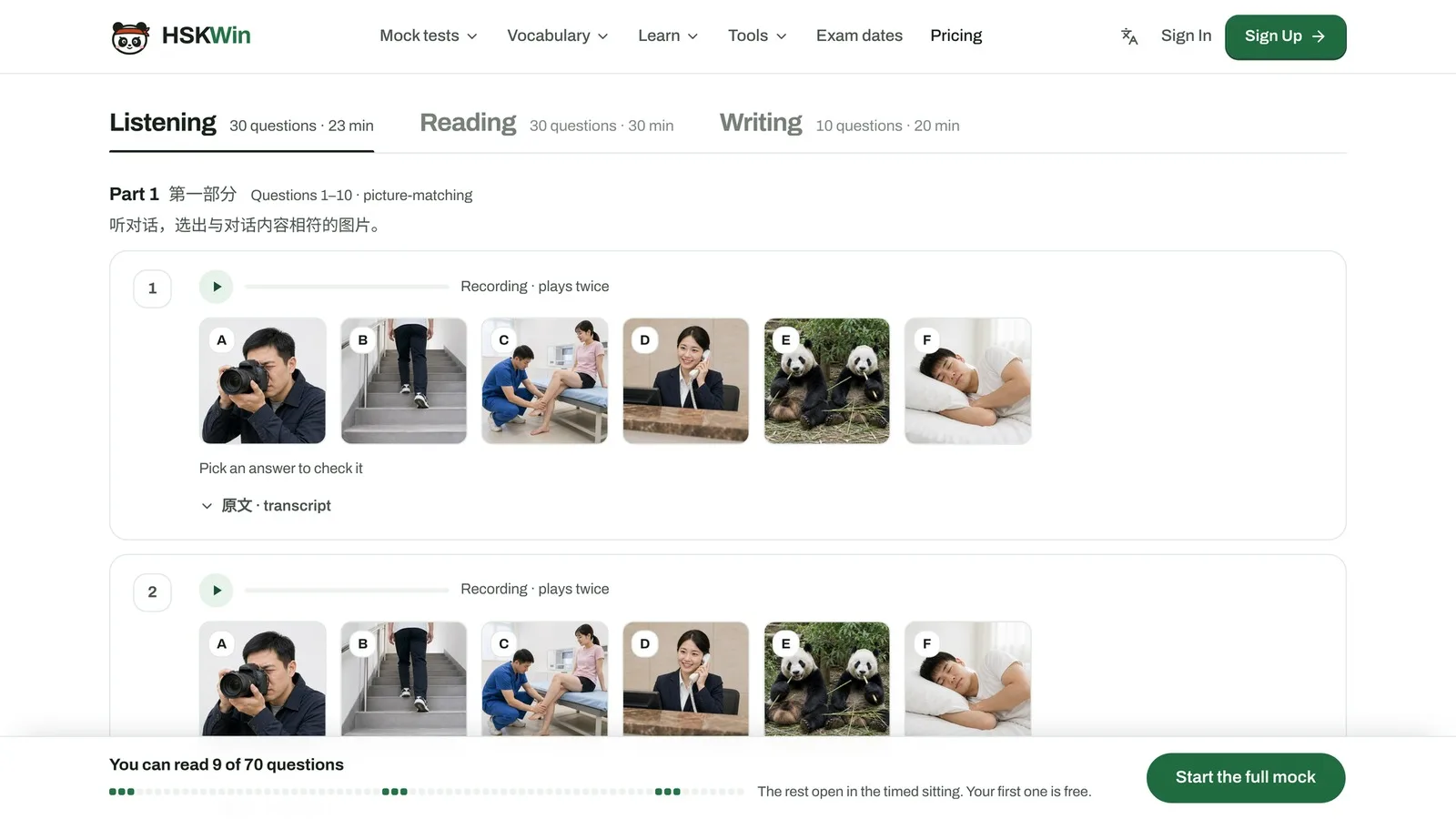Switch to the Writing tab
The height and width of the screenshot is (819, 1456).
839,125
